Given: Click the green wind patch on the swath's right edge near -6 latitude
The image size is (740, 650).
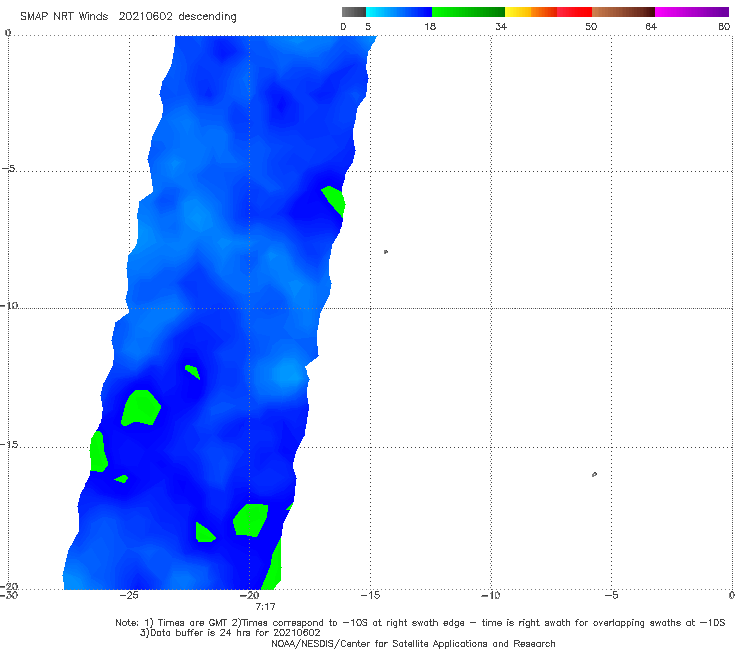Looking at the screenshot, I should pos(335,201).
